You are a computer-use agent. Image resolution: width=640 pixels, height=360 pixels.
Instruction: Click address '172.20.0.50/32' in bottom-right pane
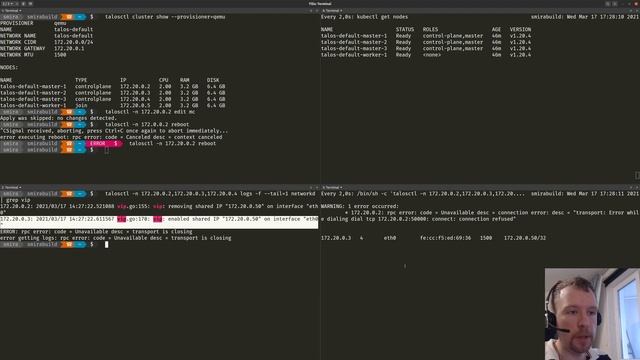coord(524,238)
